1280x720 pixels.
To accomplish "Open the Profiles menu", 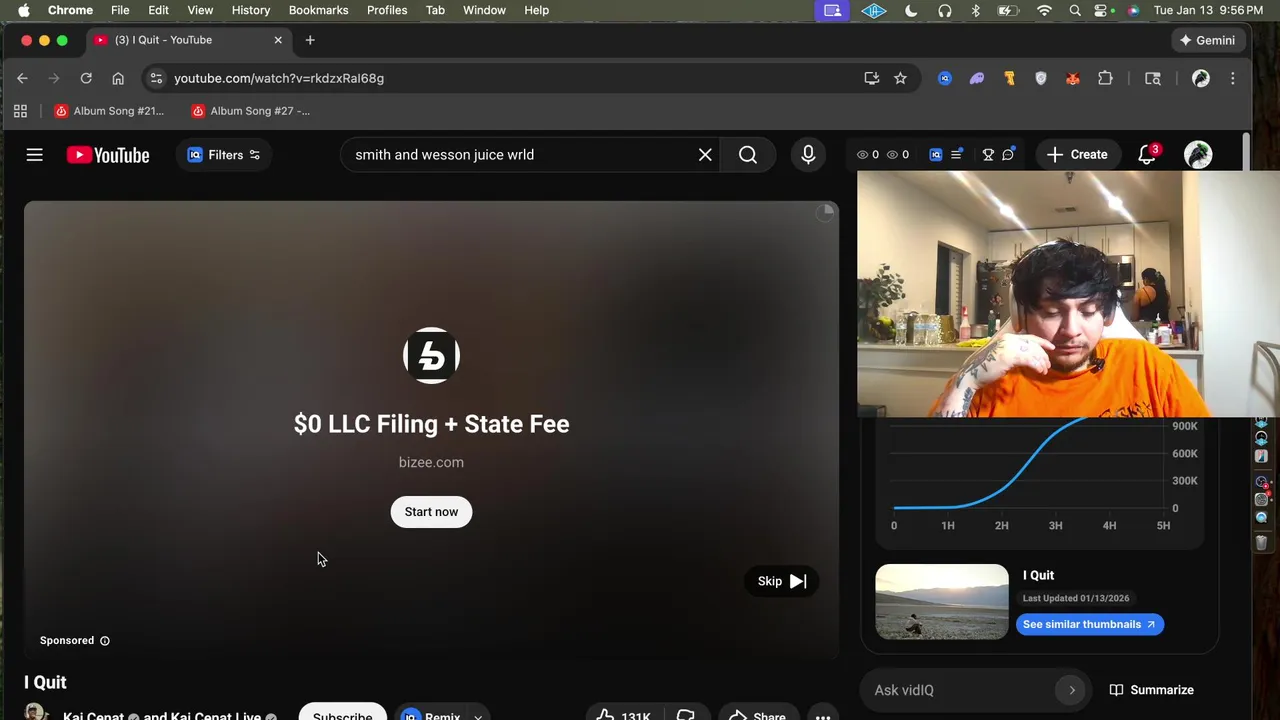I will click(387, 10).
